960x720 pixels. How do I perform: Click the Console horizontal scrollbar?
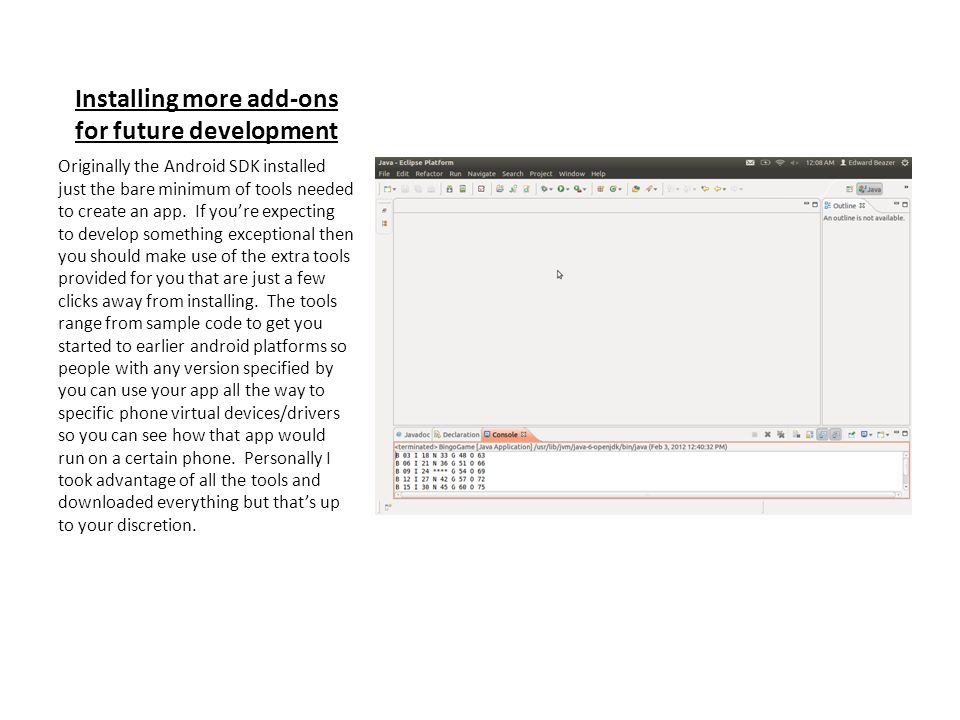tap(648, 494)
